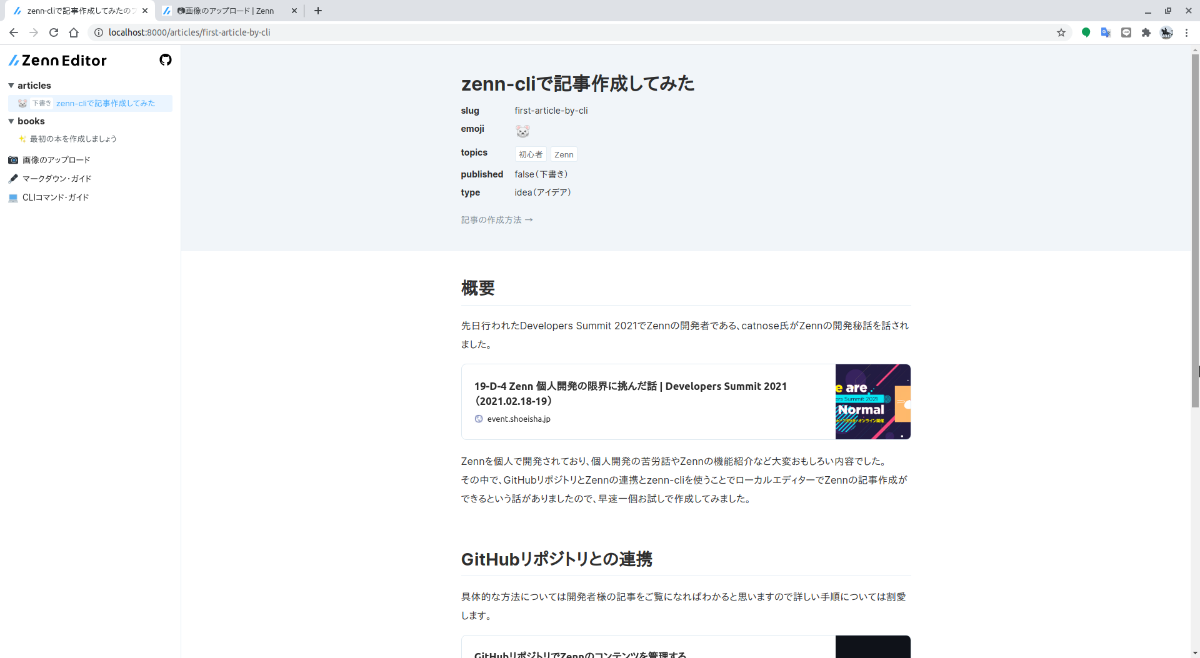This screenshot has width=1200, height=658.
Task: Click the bear emoji in the sidebar article row
Action: pos(22,103)
